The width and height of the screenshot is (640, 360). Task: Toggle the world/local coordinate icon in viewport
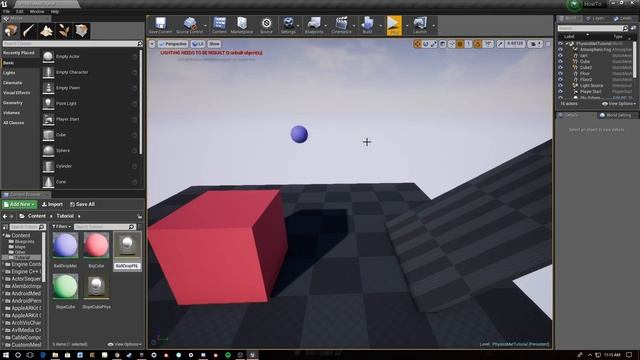443,44
